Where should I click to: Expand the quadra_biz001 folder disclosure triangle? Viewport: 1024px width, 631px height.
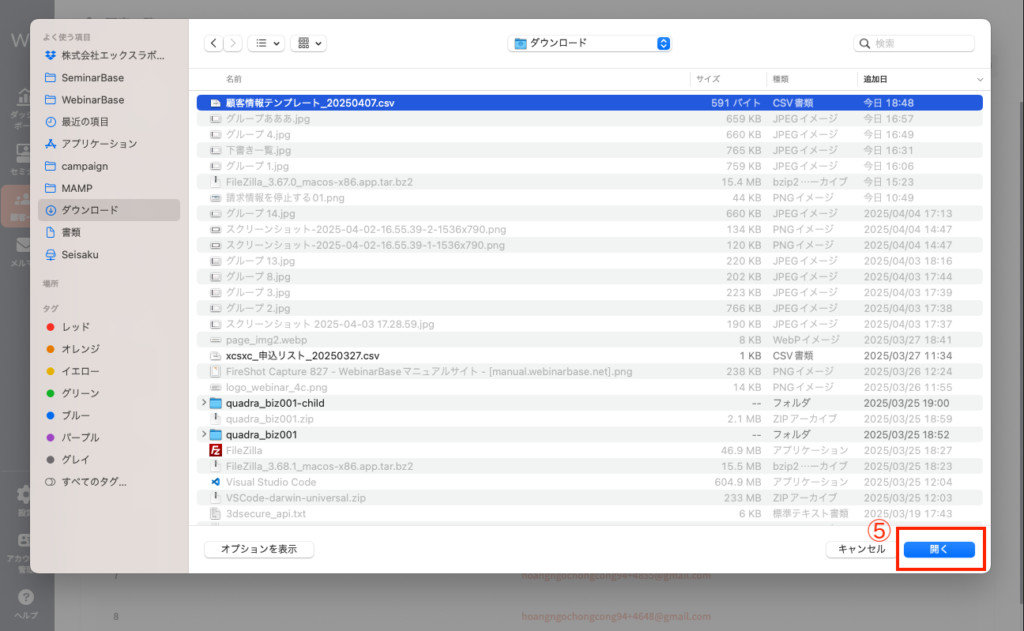(204, 435)
